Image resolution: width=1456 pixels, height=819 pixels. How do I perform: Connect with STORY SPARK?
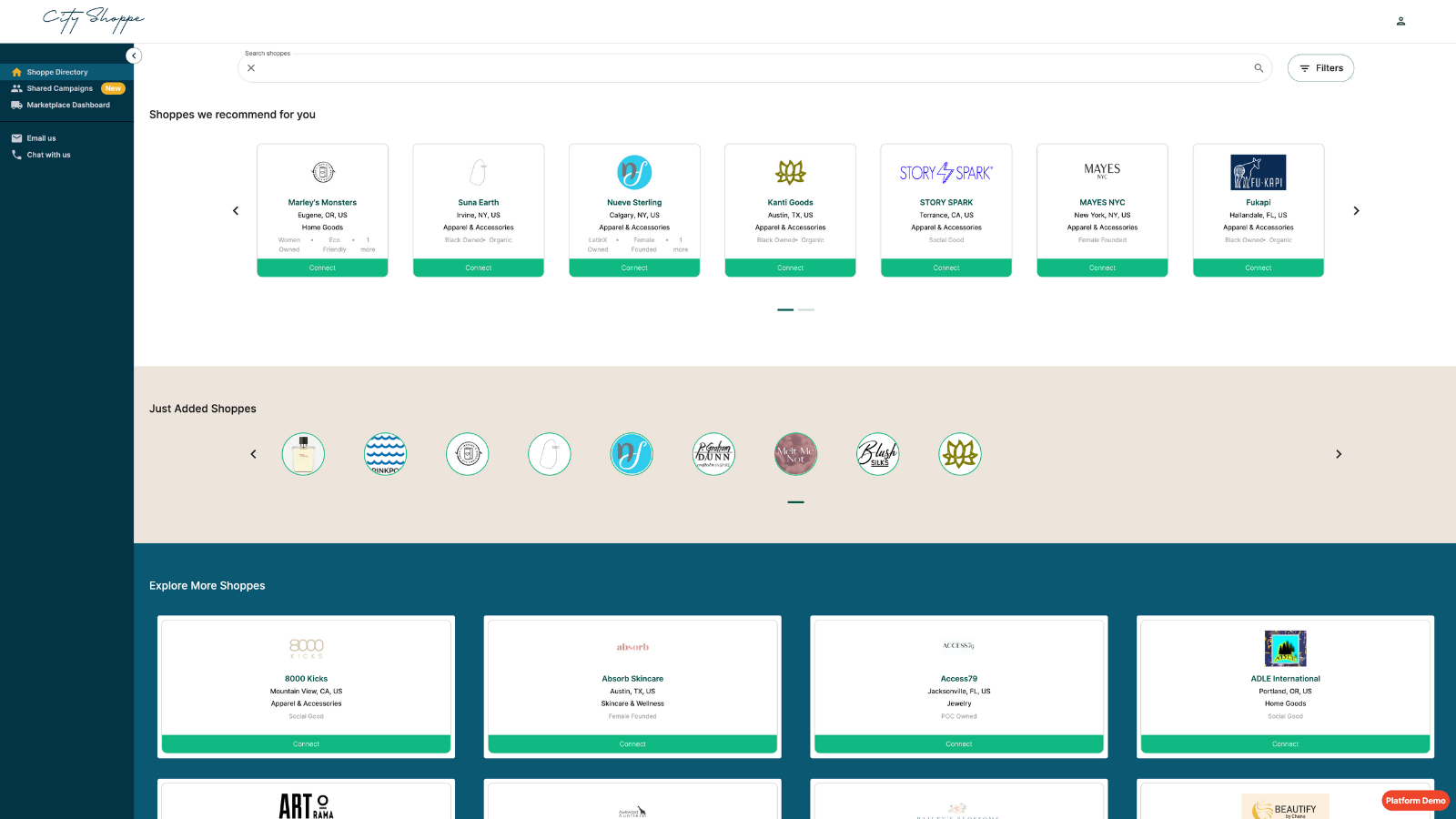coord(946,268)
